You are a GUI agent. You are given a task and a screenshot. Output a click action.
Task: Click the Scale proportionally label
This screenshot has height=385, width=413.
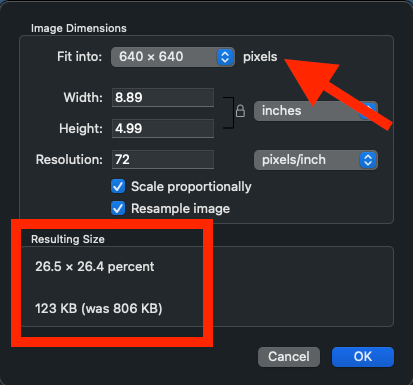tap(191, 187)
